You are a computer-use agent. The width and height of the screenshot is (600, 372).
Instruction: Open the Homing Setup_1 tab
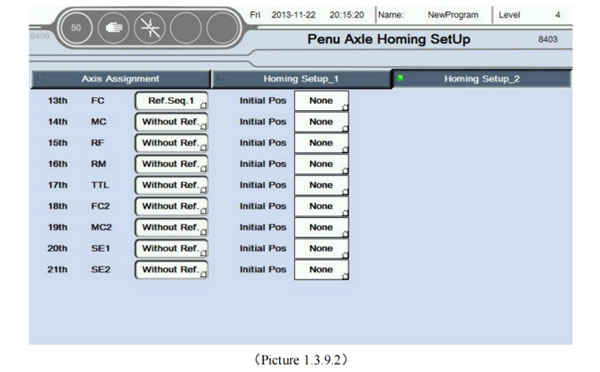(x=301, y=79)
